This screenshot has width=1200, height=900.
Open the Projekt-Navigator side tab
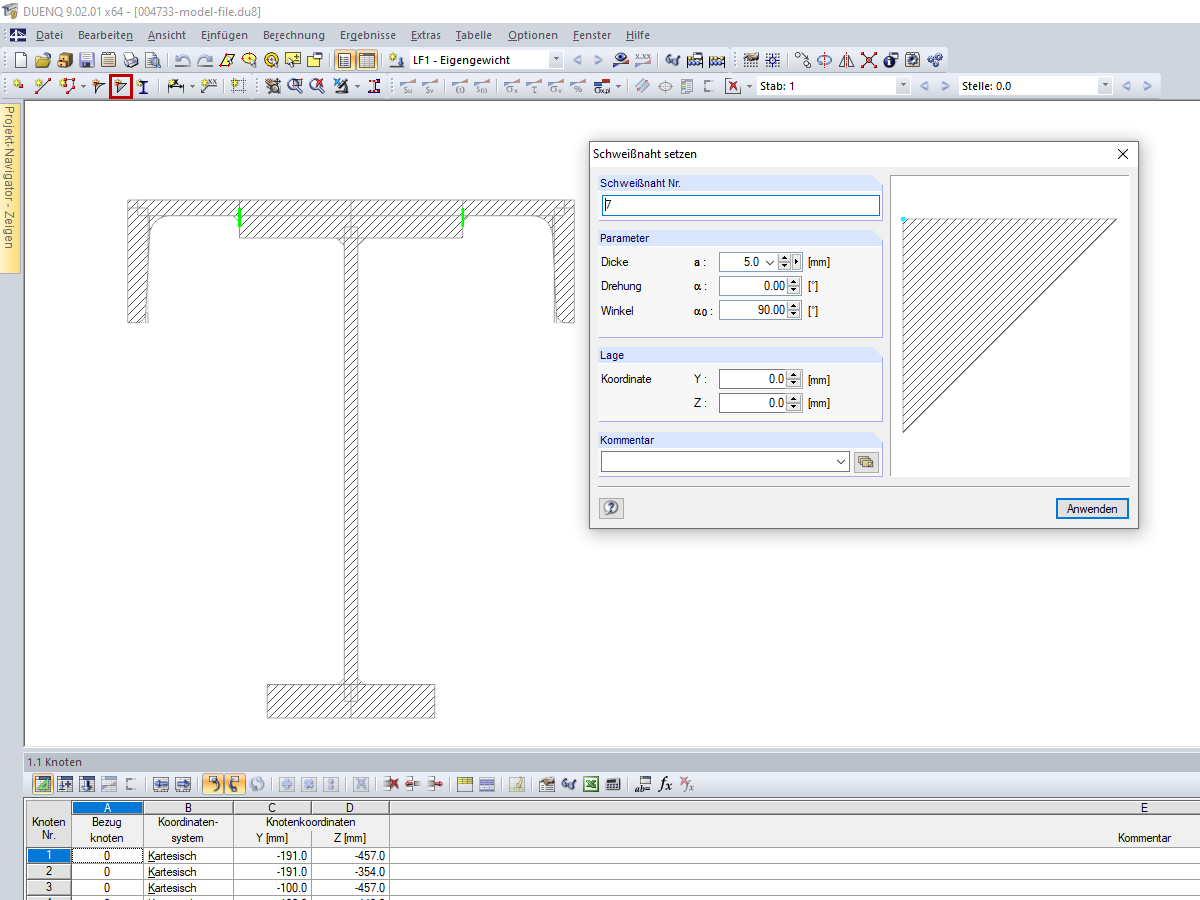(10, 188)
